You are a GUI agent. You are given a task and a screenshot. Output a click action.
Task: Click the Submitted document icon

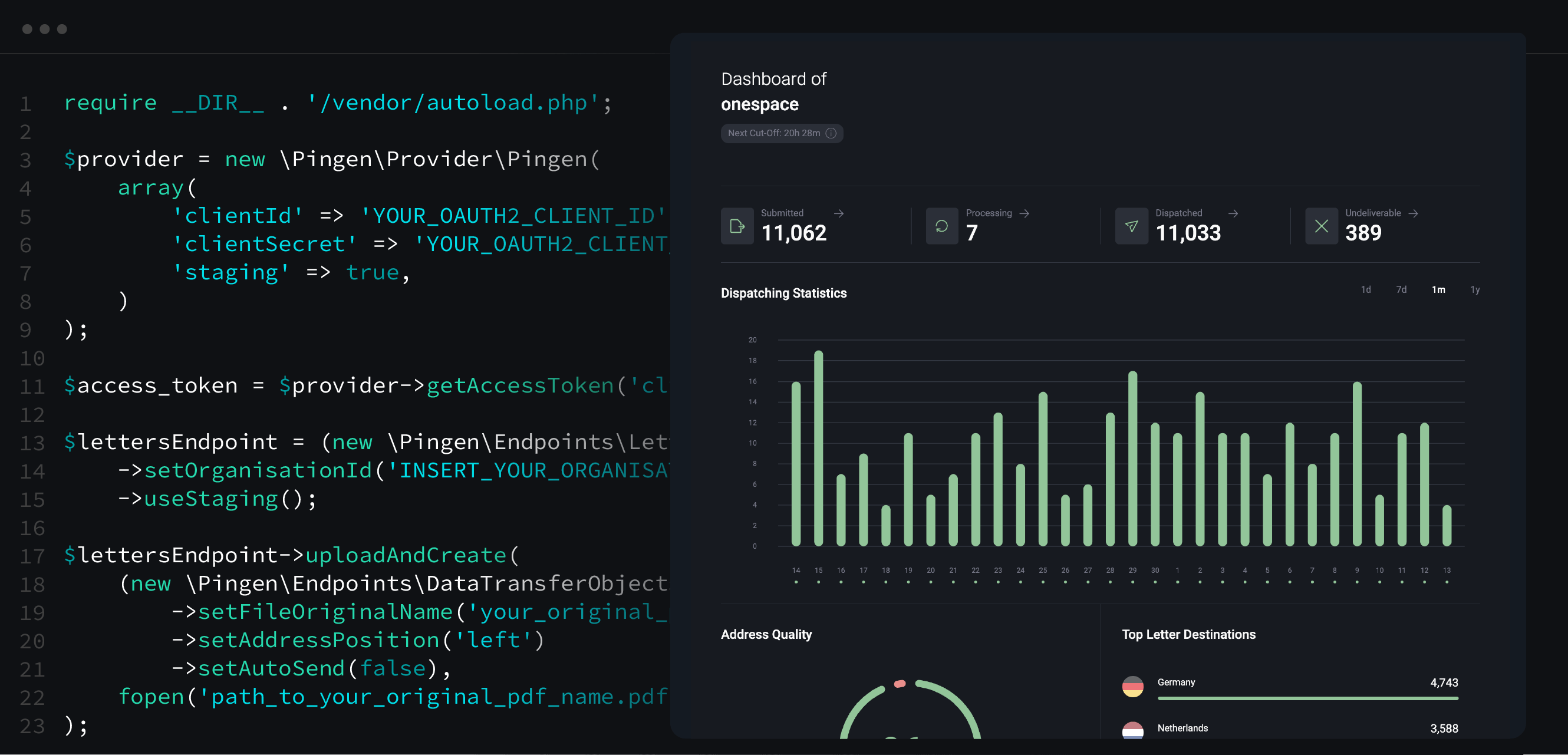coord(737,226)
